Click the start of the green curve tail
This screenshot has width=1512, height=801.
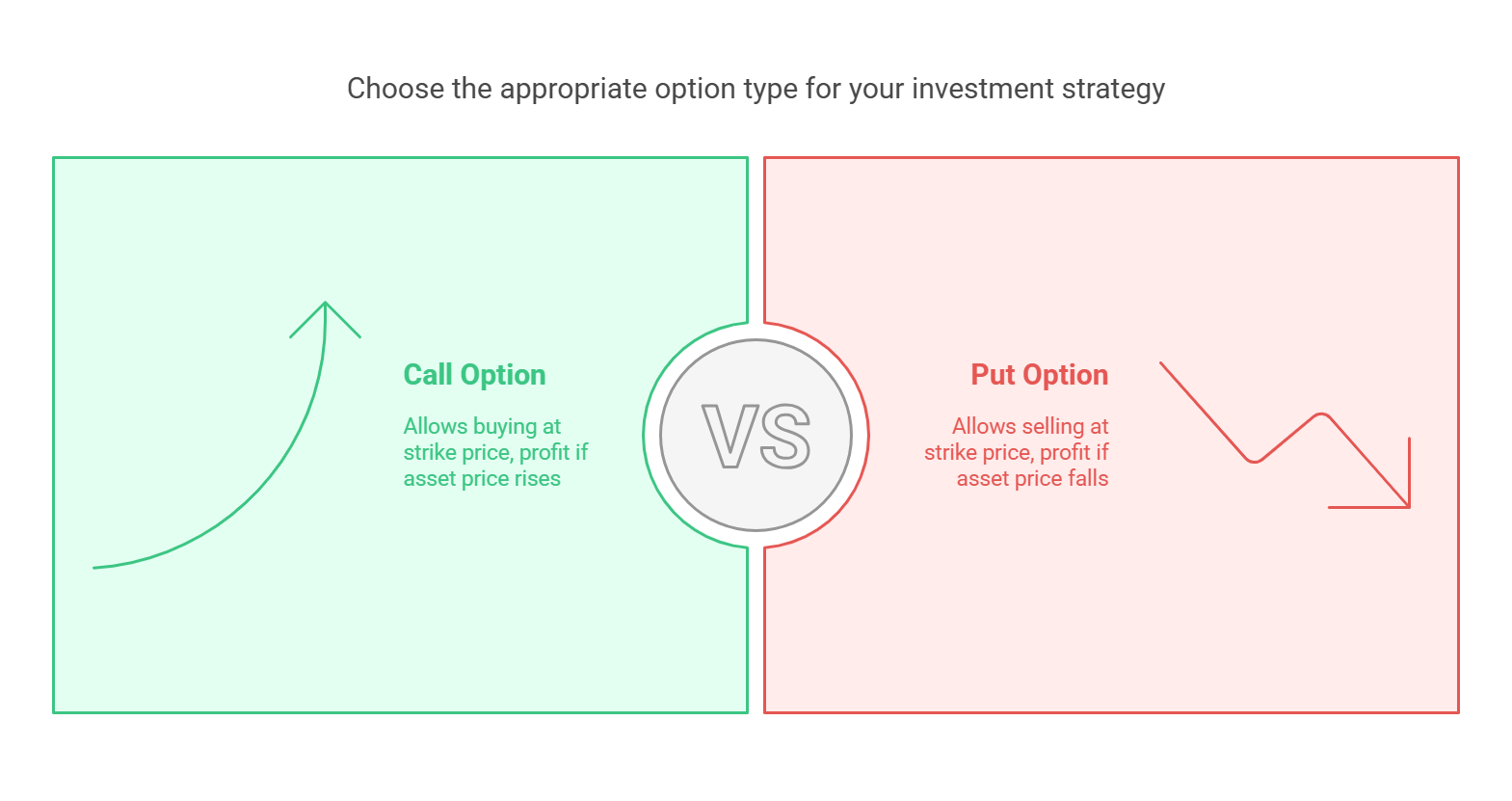coord(95,567)
